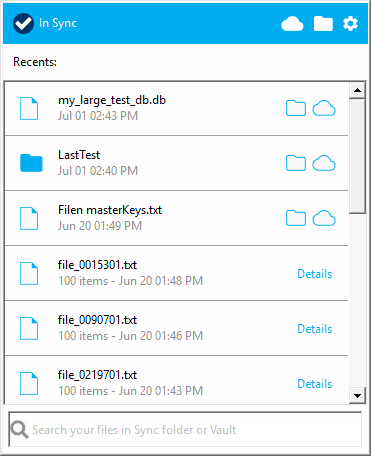Click the scrollbar down arrow
Image resolution: width=371 pixels, height=456 pixels.
pyautogui.click(x=357, y=396)
